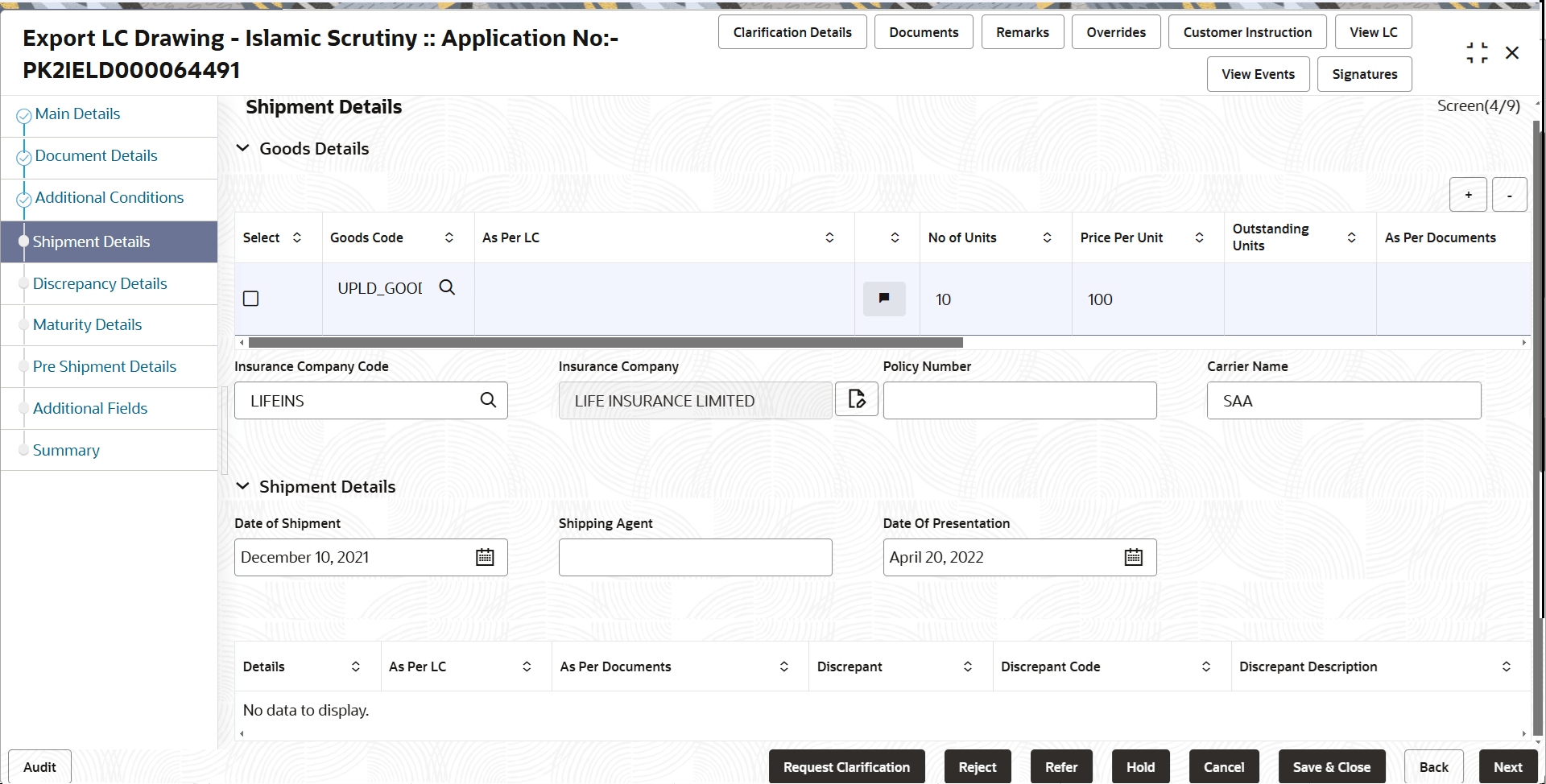
Task: Click the restore window icon near the close button
Action: click(x=1478, y=52)
